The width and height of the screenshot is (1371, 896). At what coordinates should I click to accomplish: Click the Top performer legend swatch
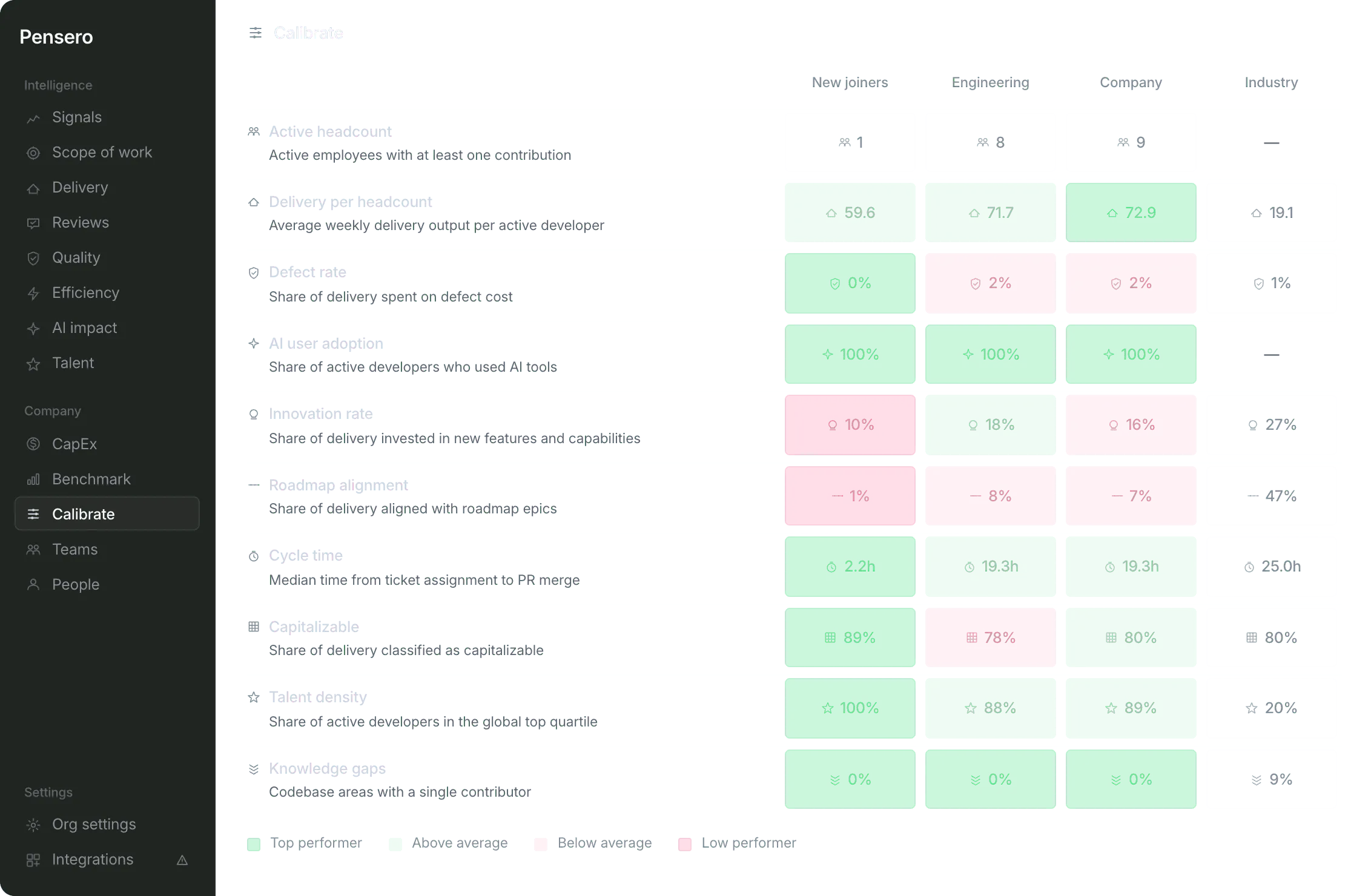click(254, 844)
